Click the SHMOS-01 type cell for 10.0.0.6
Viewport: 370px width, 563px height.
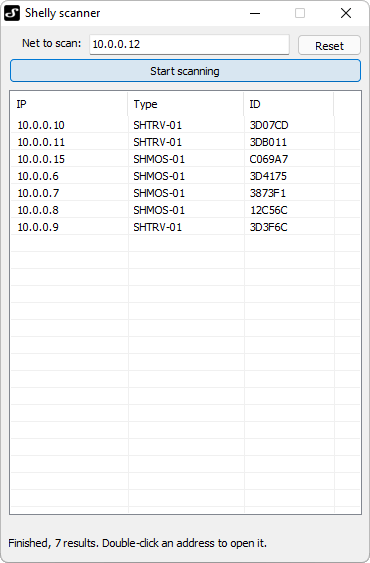(159, 176)
